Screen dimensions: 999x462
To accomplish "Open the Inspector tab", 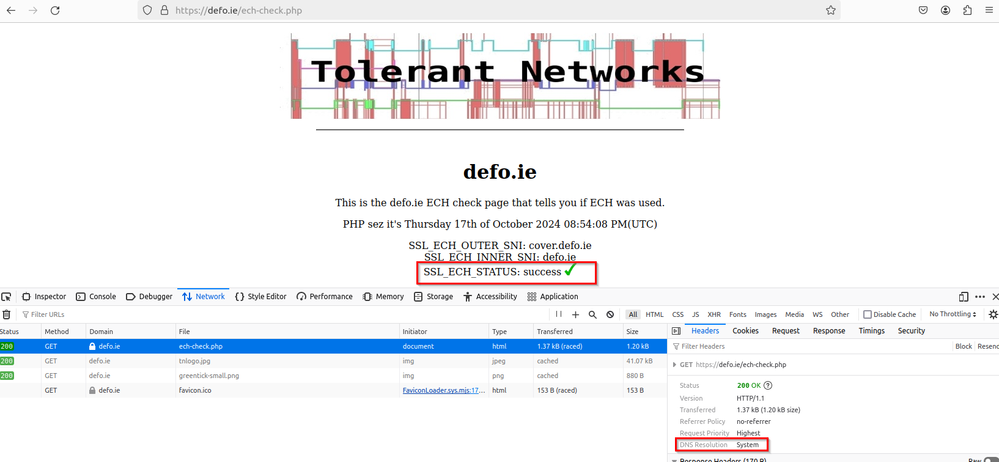I will point(44,297).
